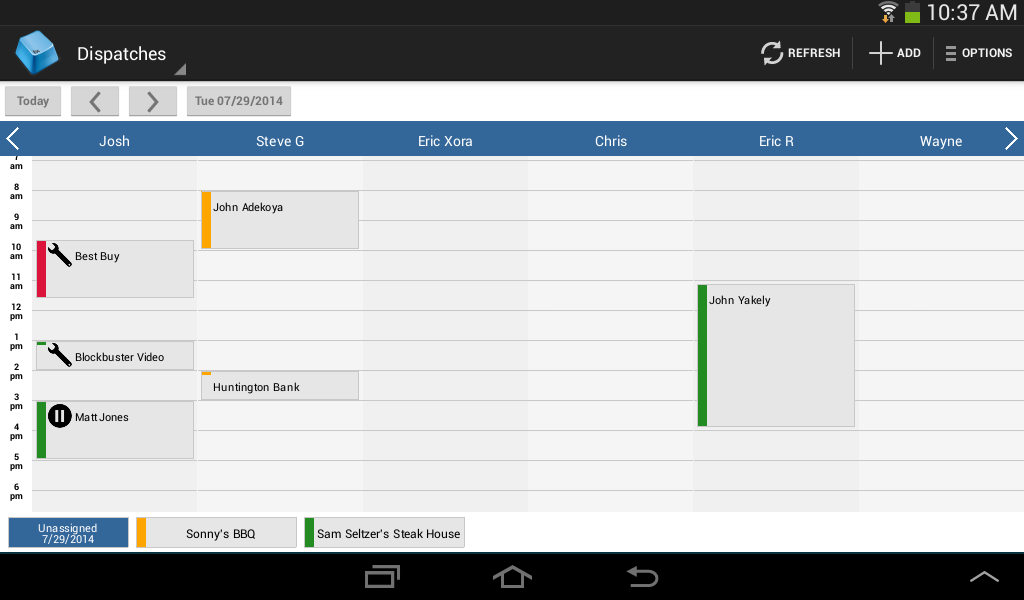Select the Wayne column header

click(x=940, y=141)
